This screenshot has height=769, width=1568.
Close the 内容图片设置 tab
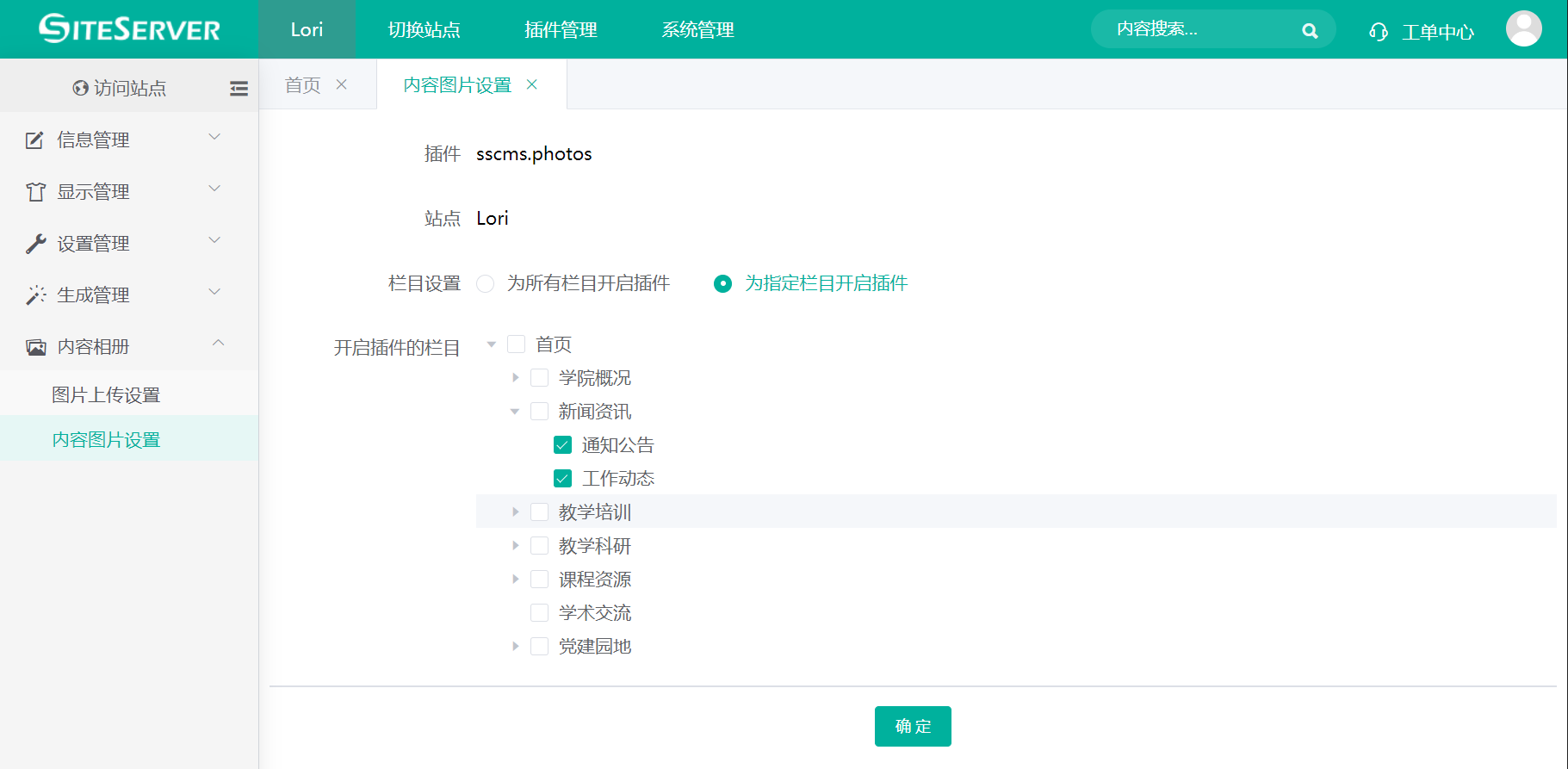tap(532, 84)
